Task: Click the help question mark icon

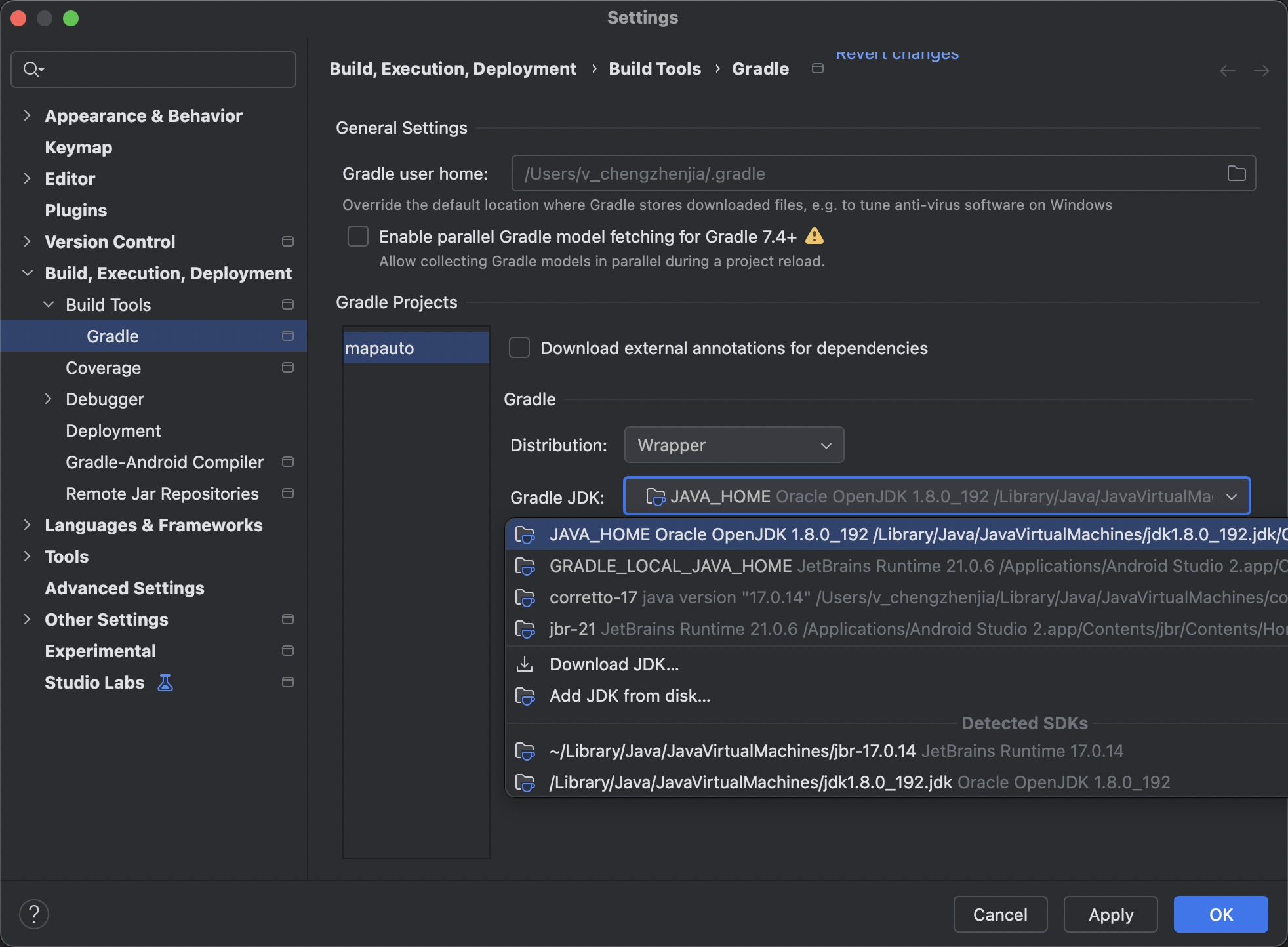Action: point(35,913)
